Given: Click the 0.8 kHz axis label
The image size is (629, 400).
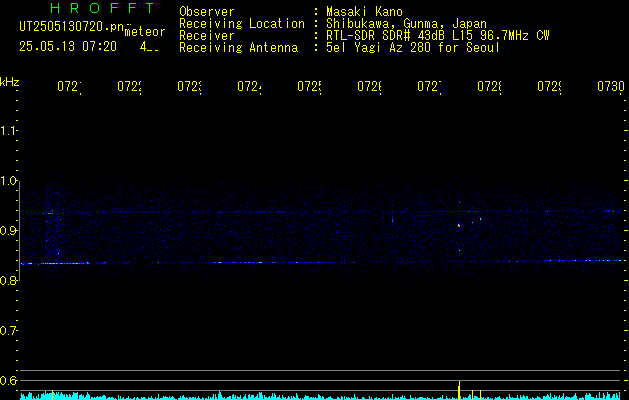Looking at the screenshot, I should tap(8, 280).
